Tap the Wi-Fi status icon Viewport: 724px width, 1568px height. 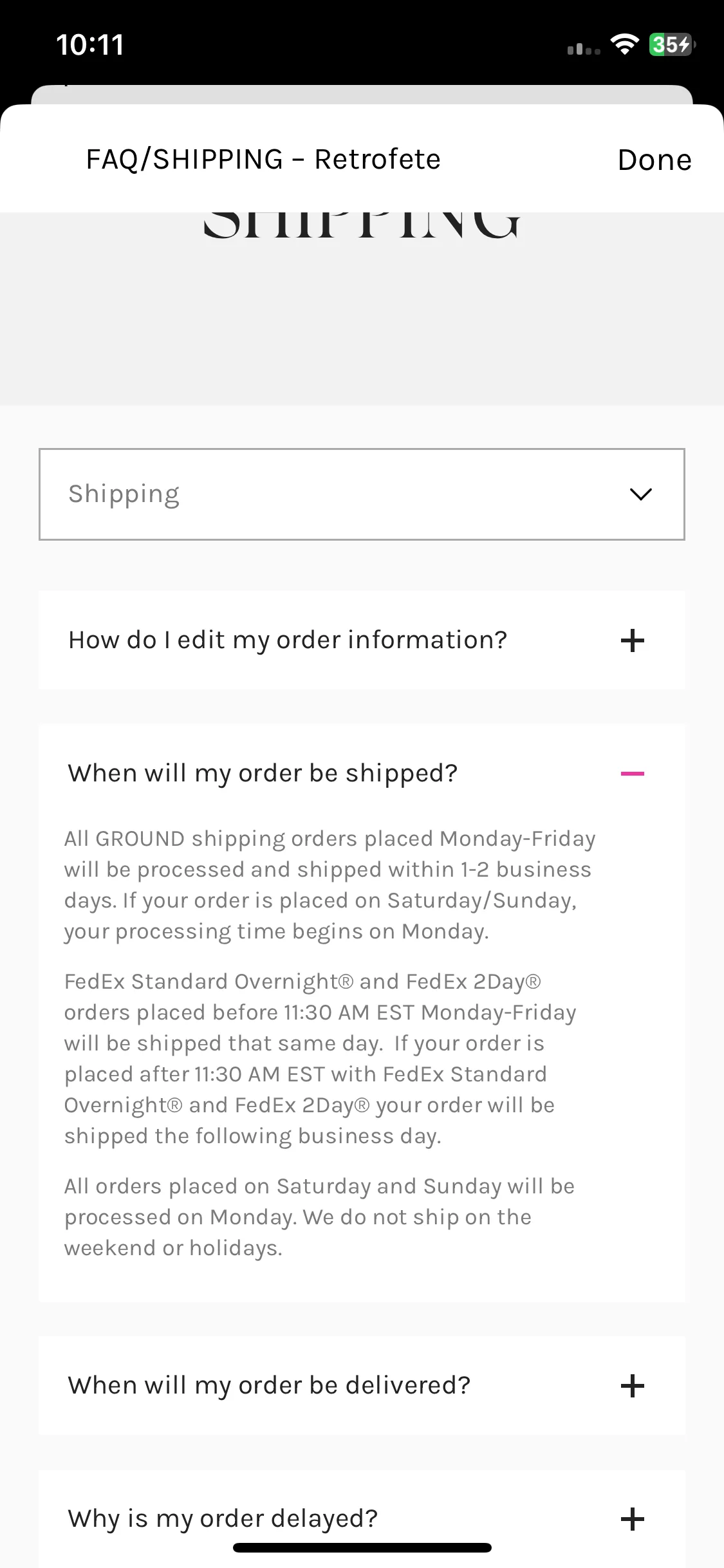pos(624,44)
